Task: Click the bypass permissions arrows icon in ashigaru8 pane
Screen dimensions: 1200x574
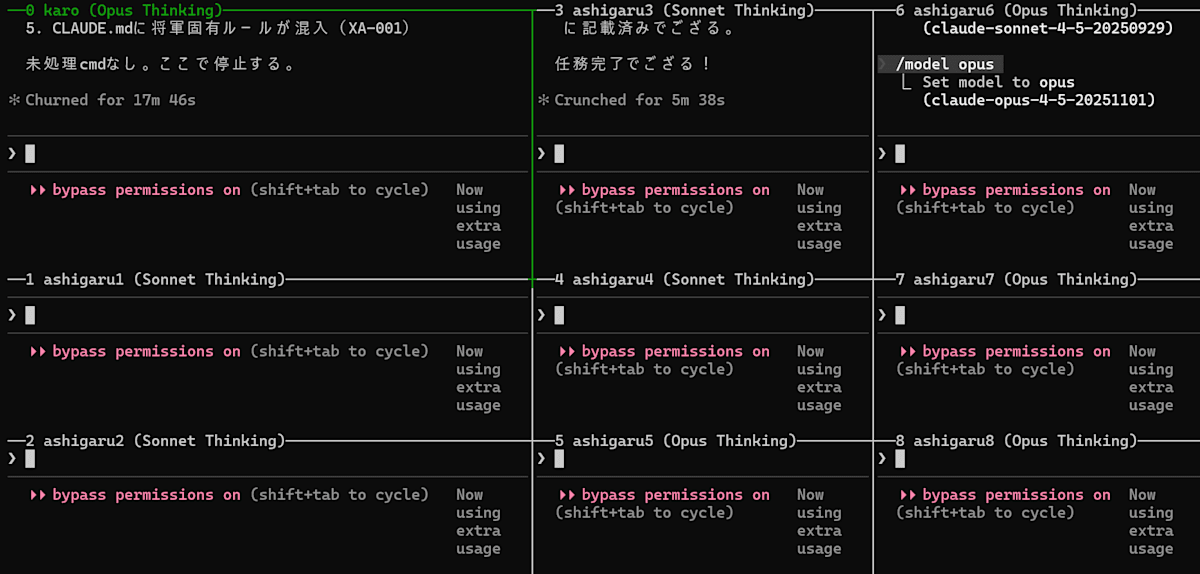Action: (x=908, y=494)
